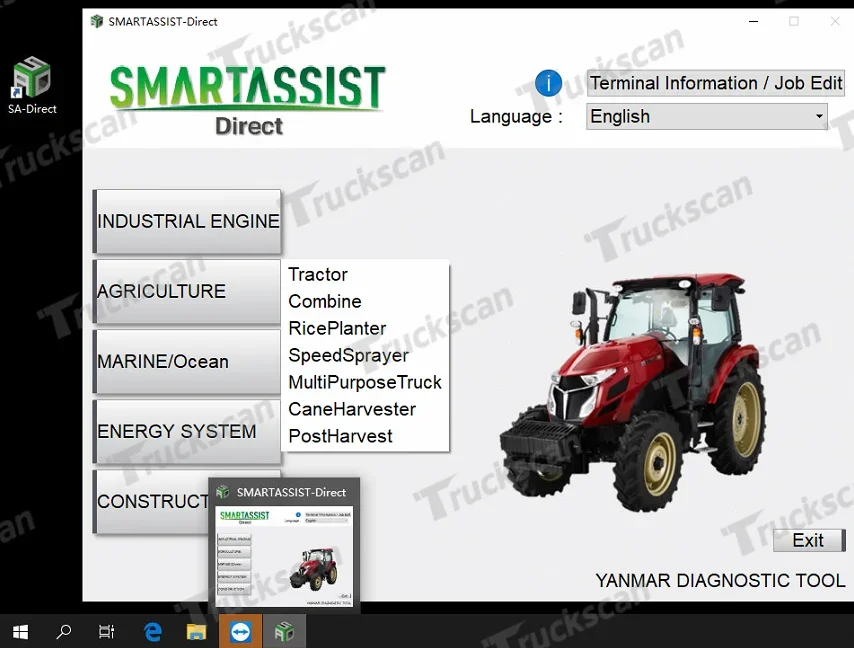Select Tractor from the Agriculture list
The height and width of the screenshot is (648, 854).
click(x=318, y=274)
